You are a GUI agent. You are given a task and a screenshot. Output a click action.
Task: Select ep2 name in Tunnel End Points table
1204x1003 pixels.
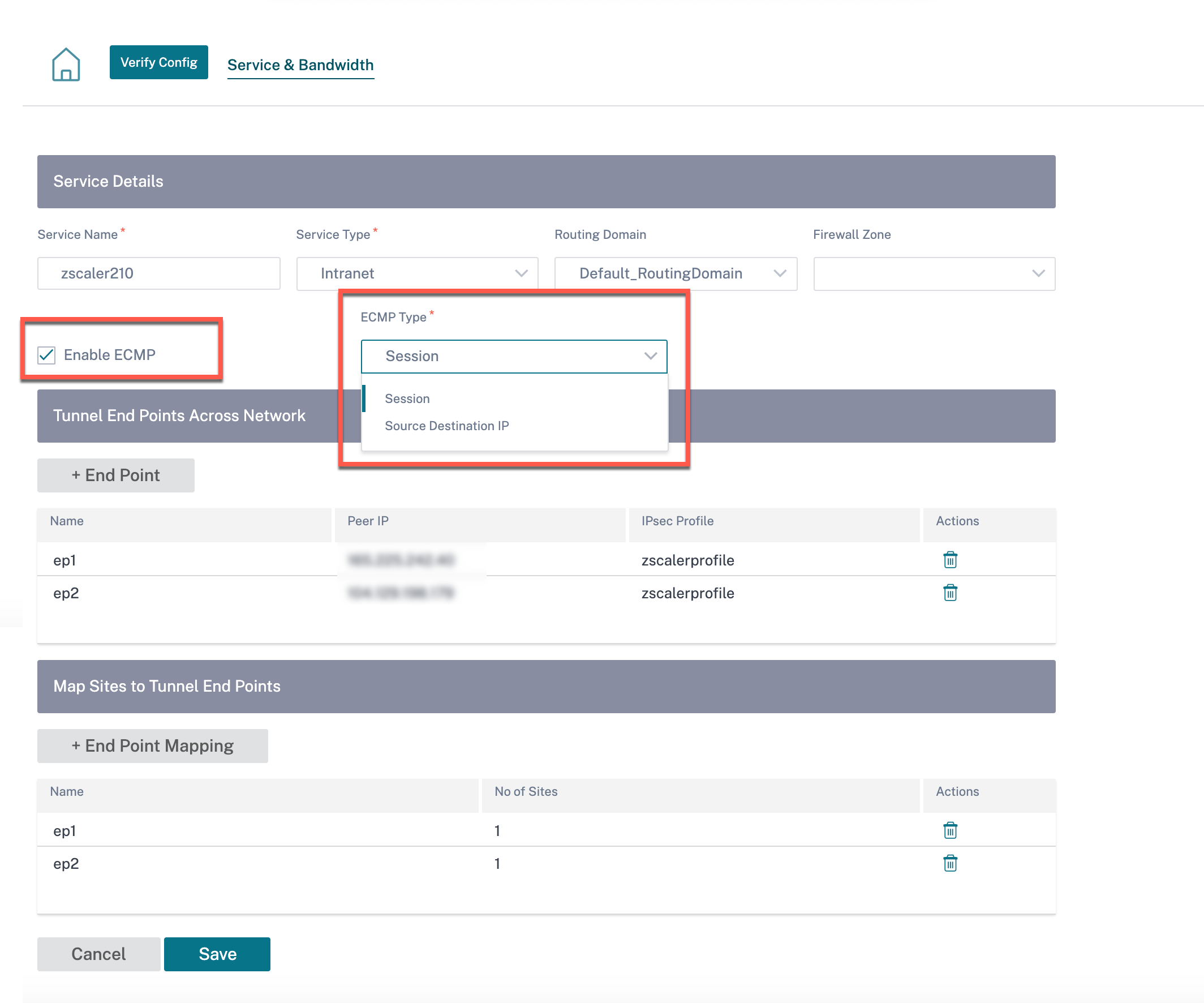66,593
